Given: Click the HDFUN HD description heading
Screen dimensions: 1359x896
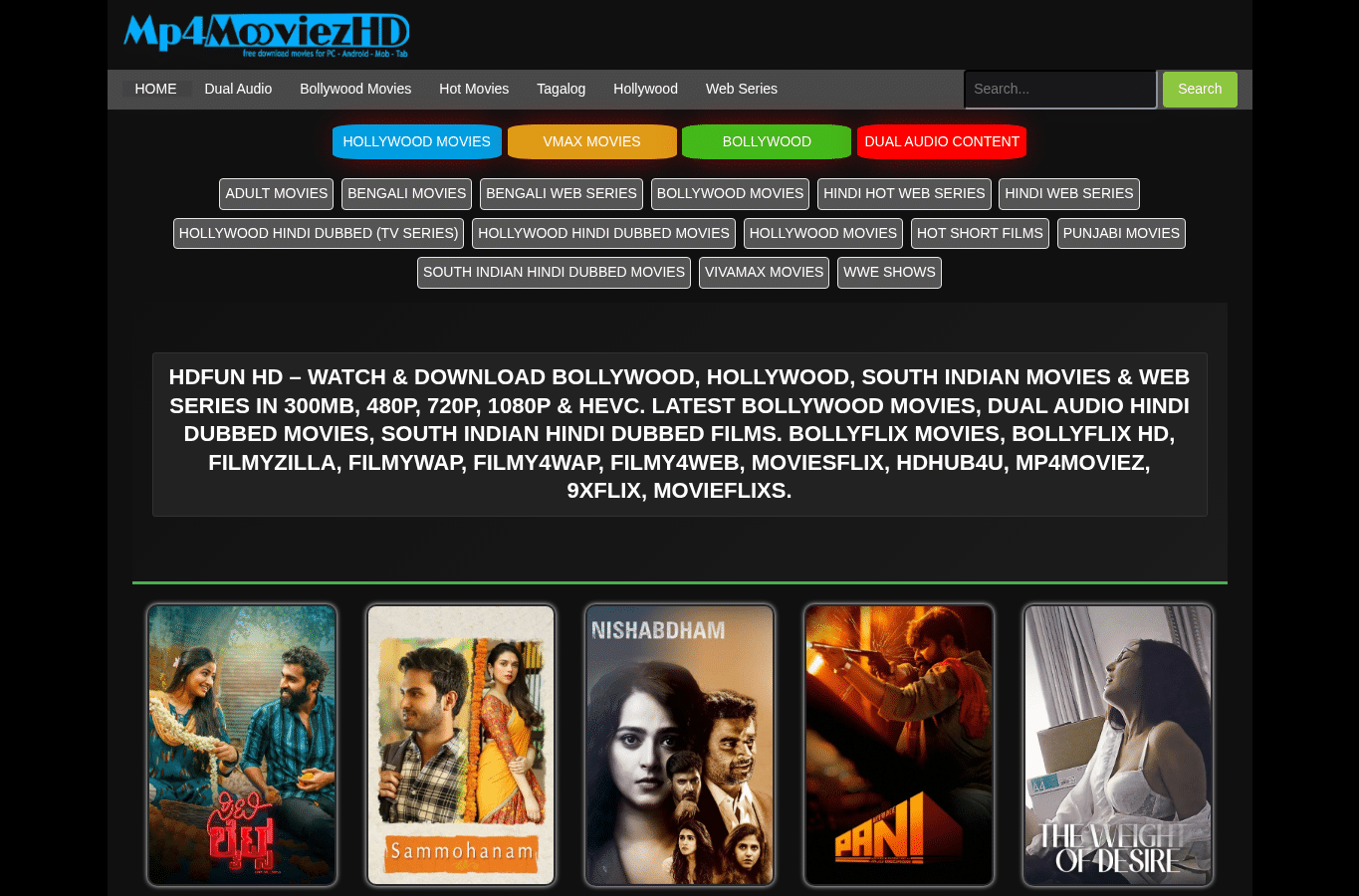Looking at the screenshot, I should pyautogui.click(x=679, y=434).
